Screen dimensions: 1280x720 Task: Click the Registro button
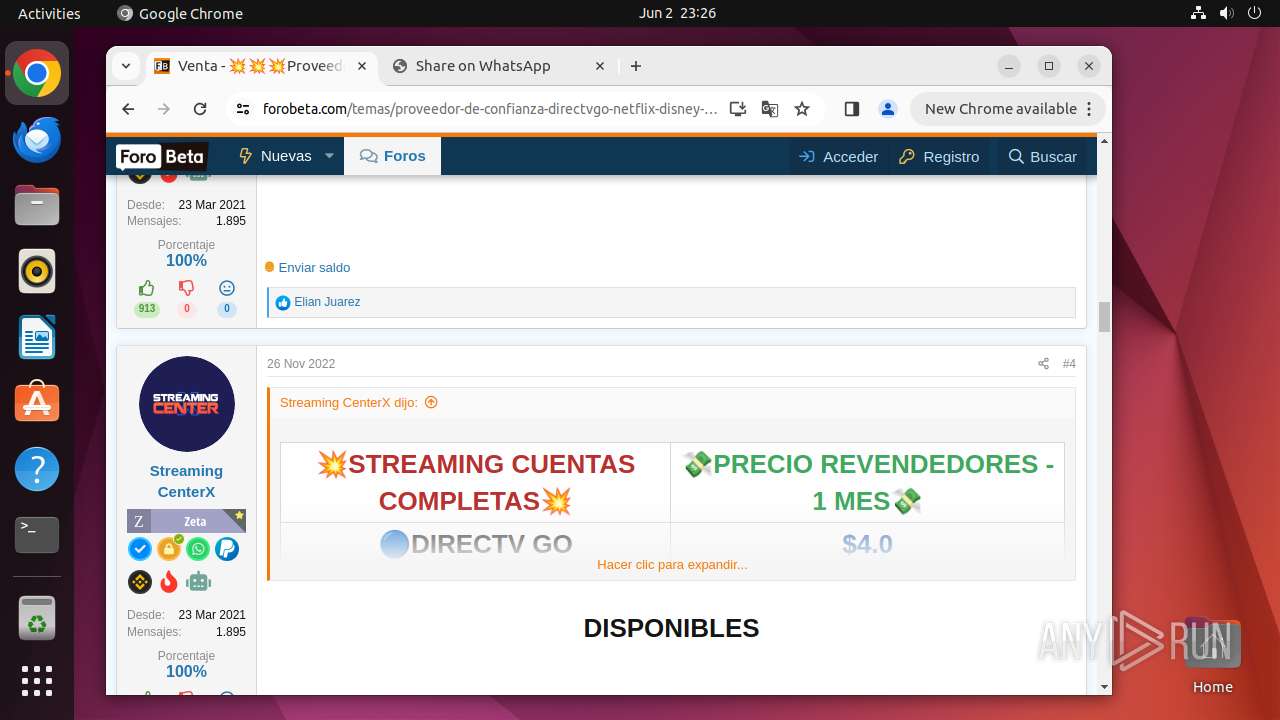point(939,156)
